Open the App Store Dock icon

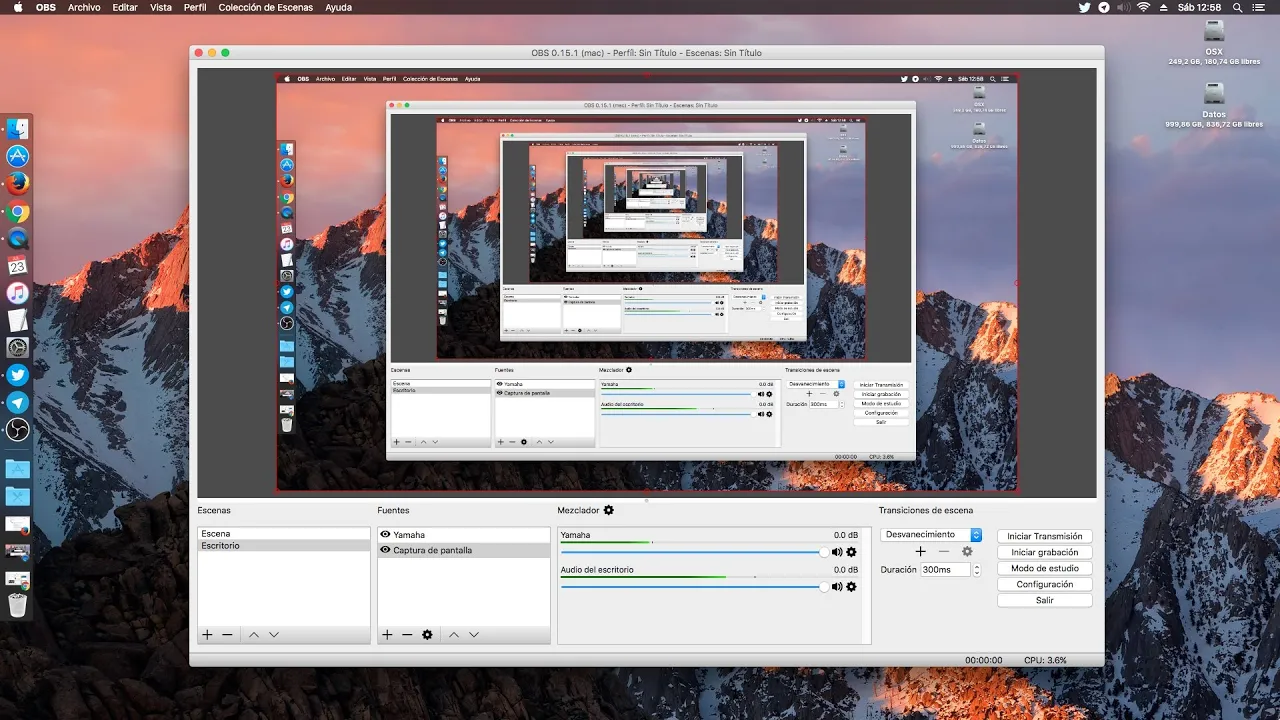click(x=18, y=156)
